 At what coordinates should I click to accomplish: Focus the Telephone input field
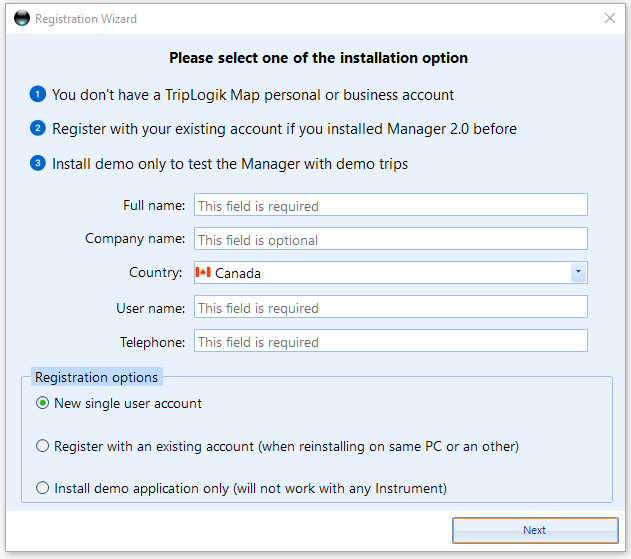390,341
